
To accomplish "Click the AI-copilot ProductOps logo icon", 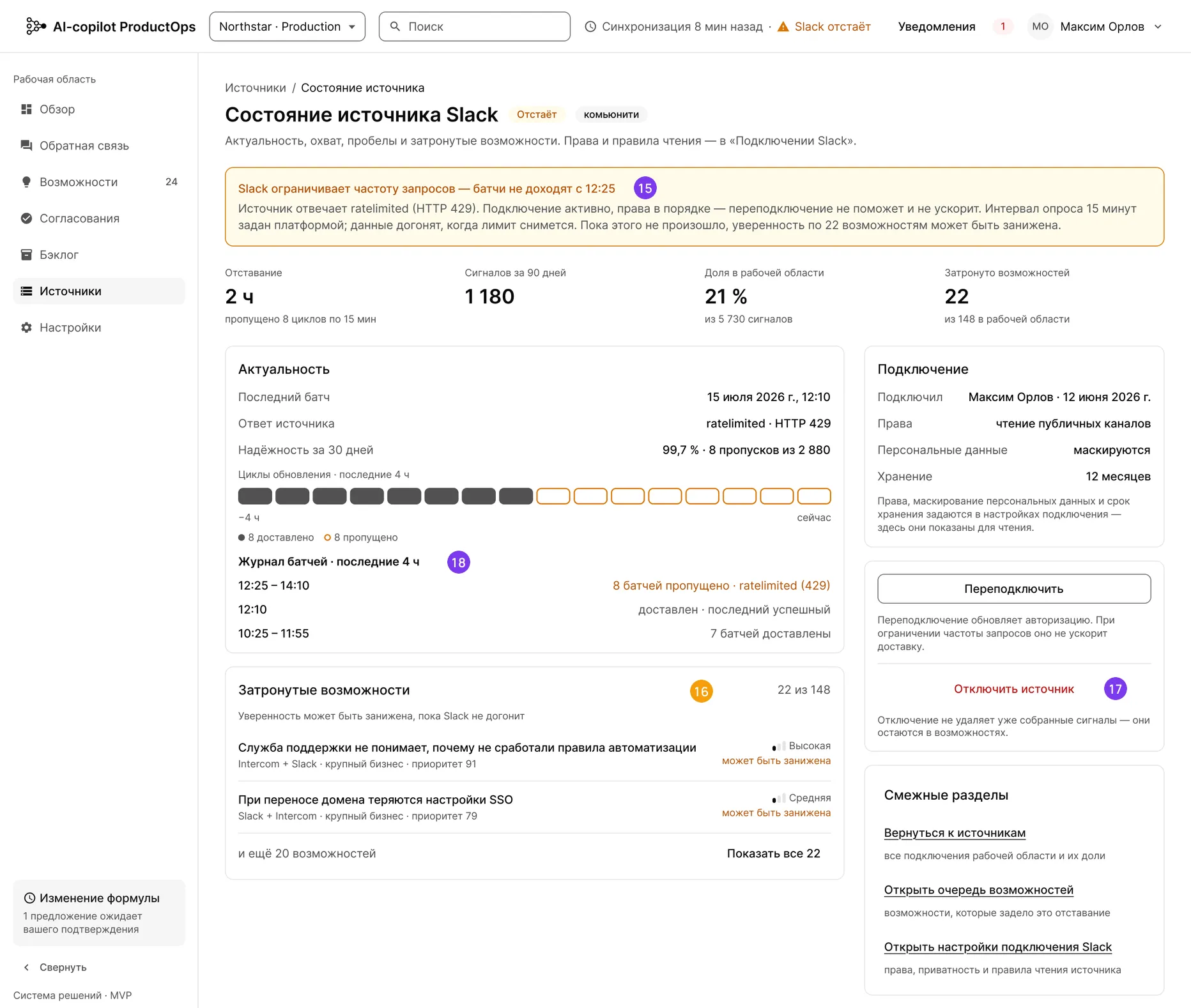I will pos(36,26).
